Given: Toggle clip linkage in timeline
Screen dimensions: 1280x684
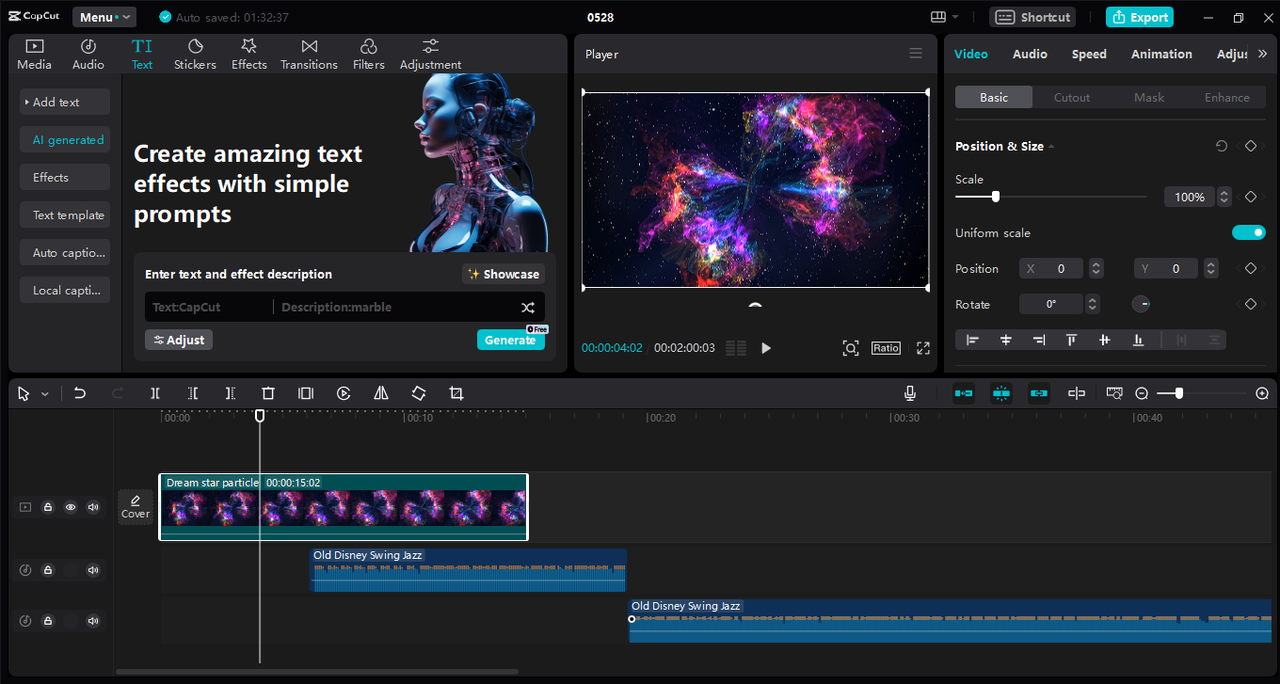Looking at the screenshot, I should (x=1039, y=394).
